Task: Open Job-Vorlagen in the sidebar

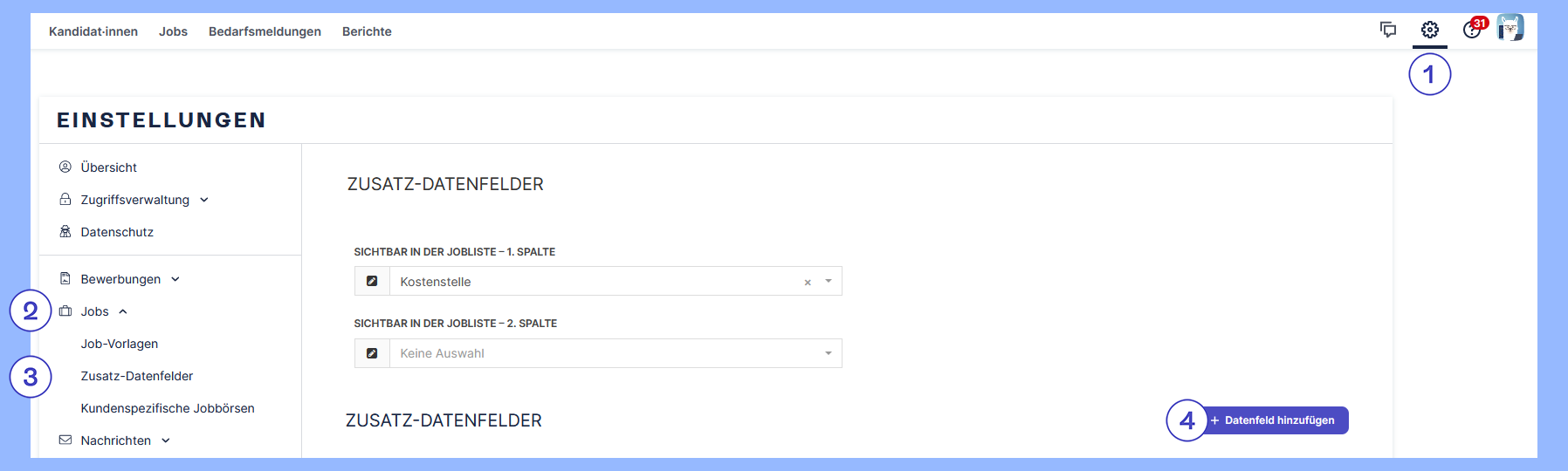Action: 120,344
